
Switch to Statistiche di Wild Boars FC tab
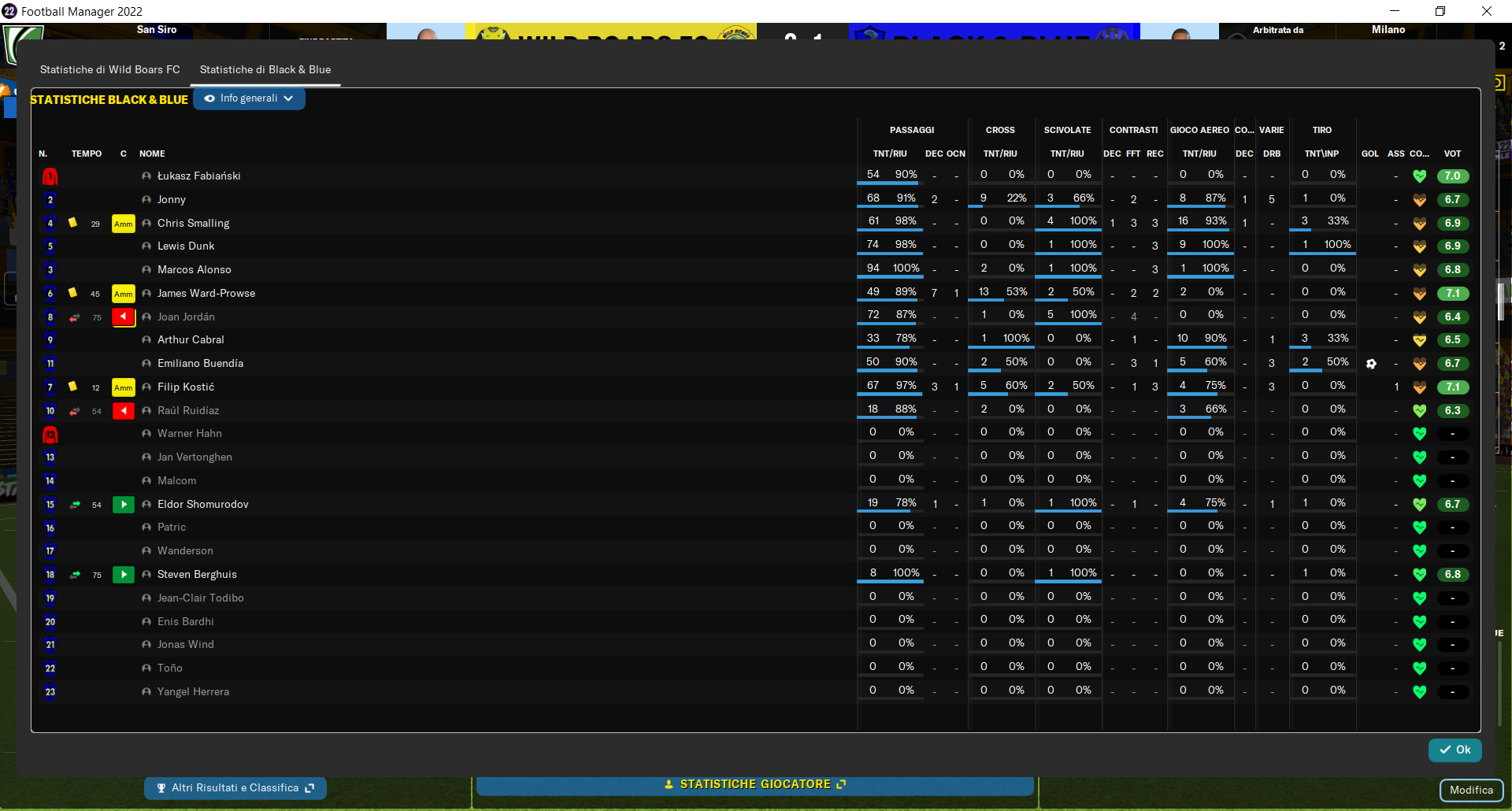pyautogui.click(x=110, y=70)
